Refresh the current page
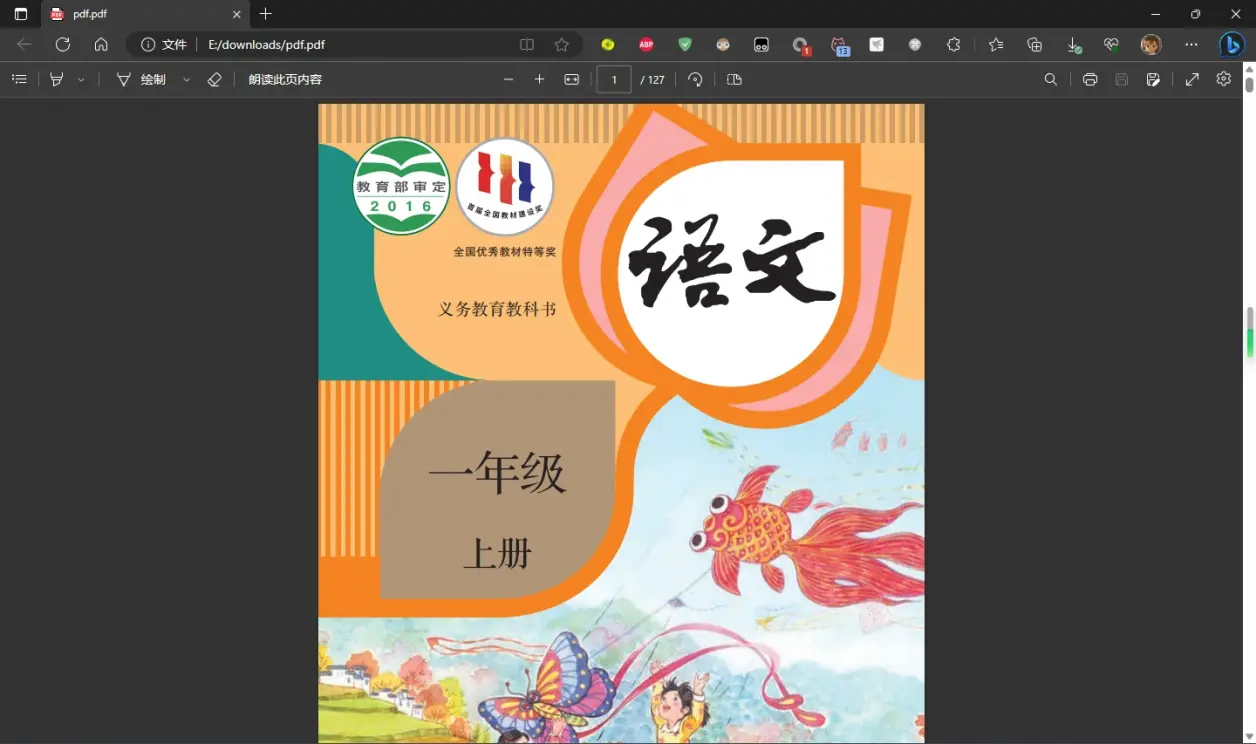The width and height of the screenshot is (1256, 744). click(x=62, y=44)
